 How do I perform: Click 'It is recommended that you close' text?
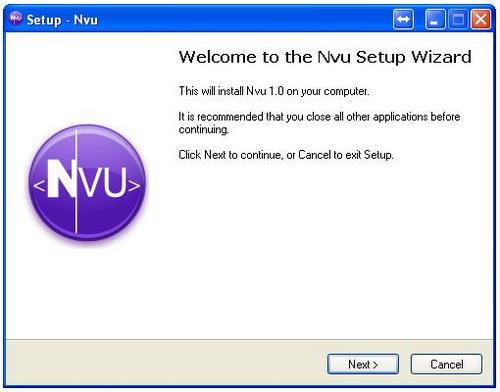[319, 123]
